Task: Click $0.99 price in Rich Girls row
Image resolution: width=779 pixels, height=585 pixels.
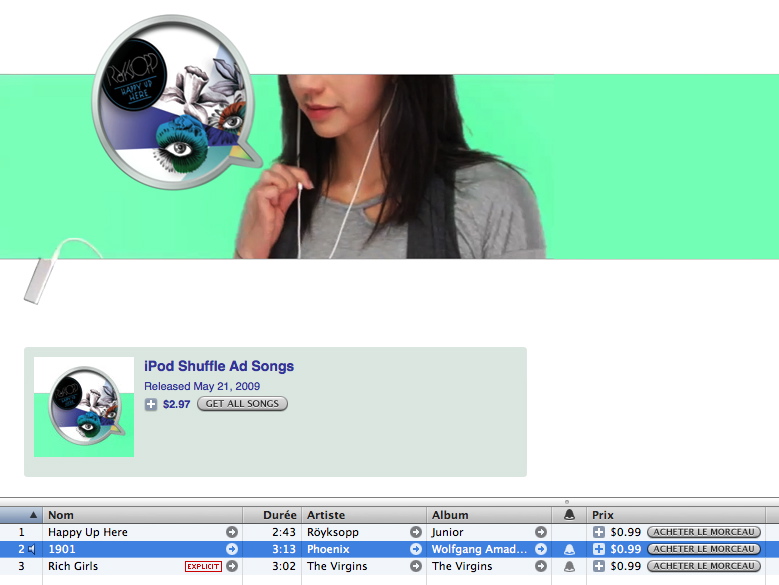Action: (x=625, y=566)
